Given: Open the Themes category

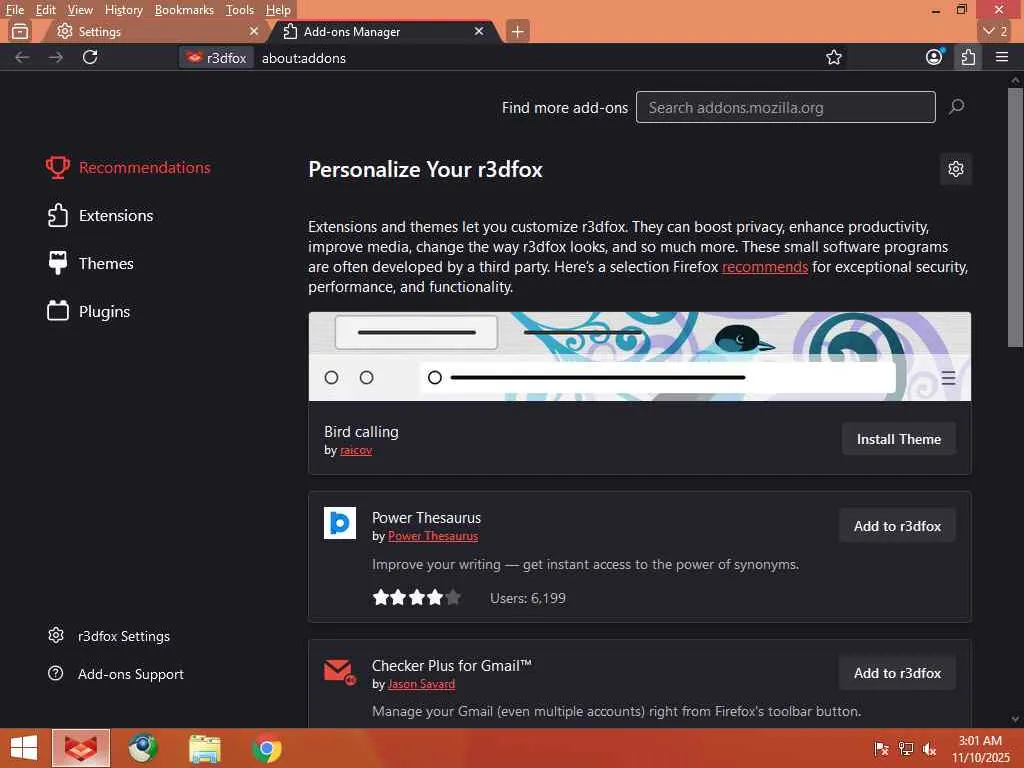Looking at the screenshot, I should 90,263.
